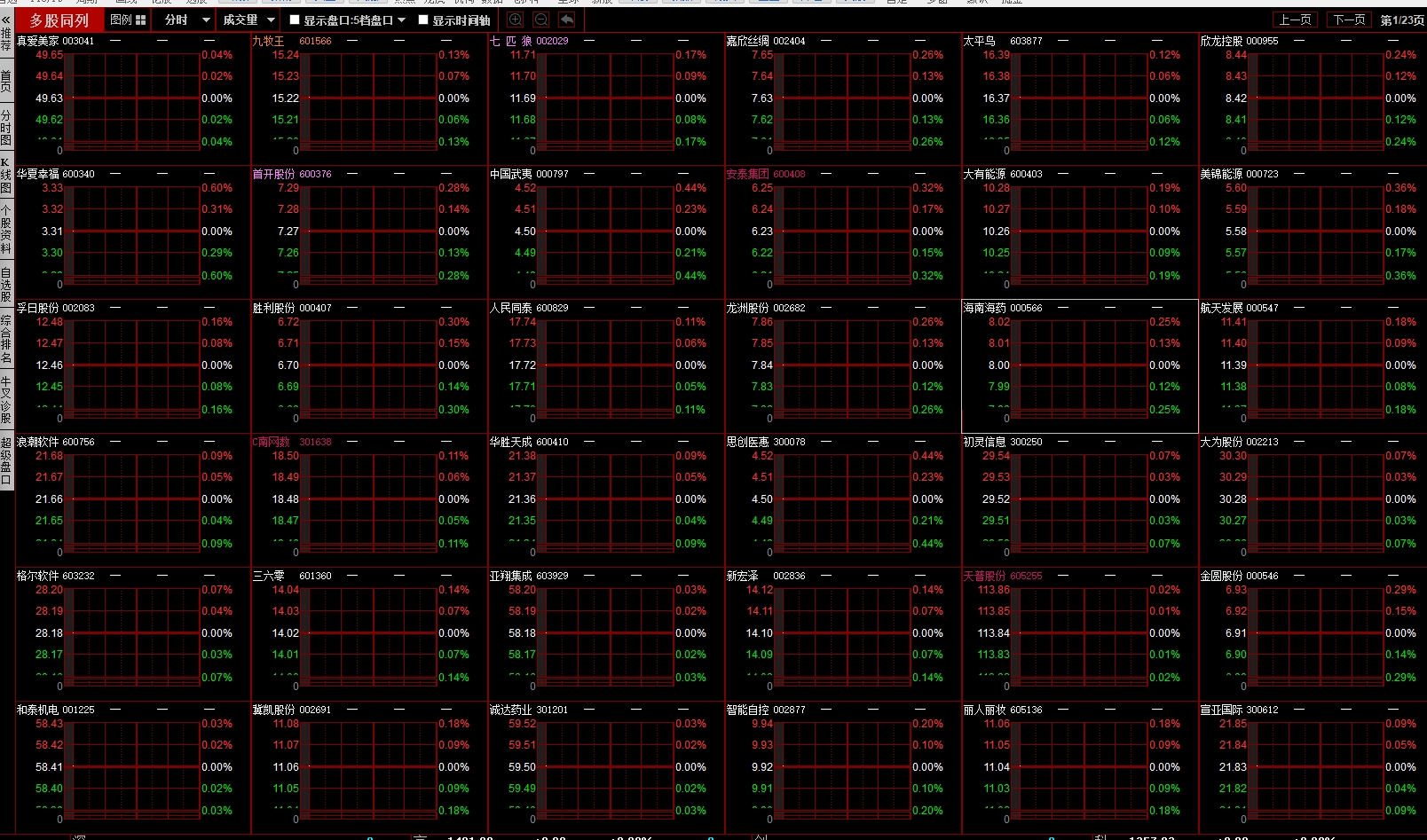Switch to the 综合排名 sidebar tab
Viewport: 1427px width, 840px height.
point(6,339)
